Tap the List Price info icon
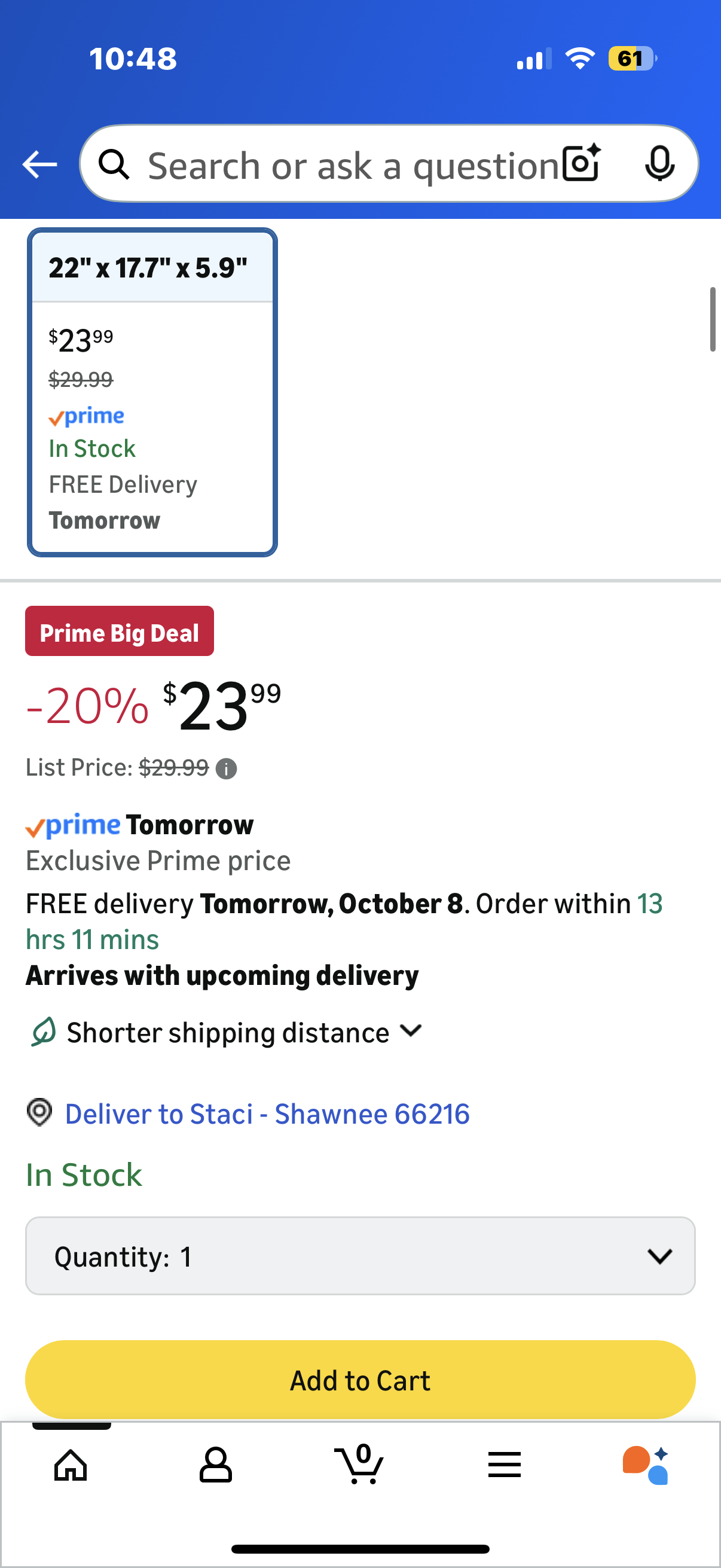Image resolution: width=721 pixels, height=1568 pixels. point(227,769)
